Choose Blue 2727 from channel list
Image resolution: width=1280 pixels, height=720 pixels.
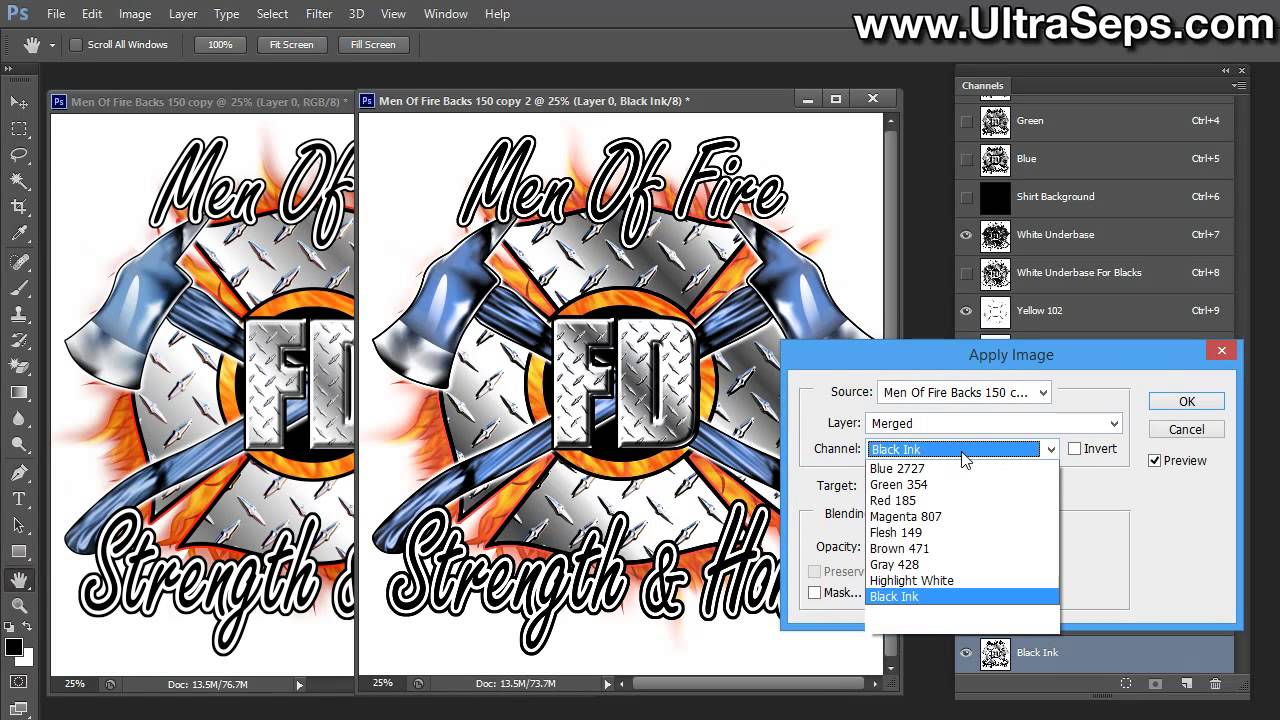click(x=961, y=468)
